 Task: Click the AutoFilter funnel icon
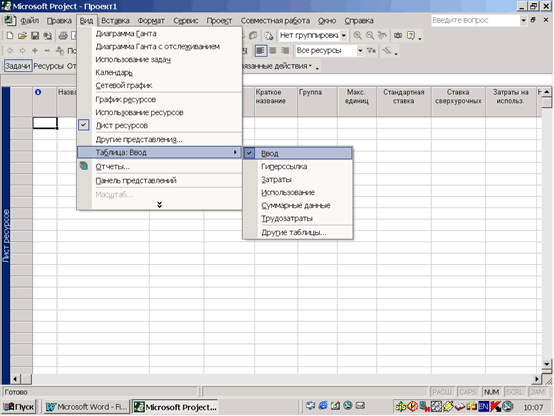point(371,51)
